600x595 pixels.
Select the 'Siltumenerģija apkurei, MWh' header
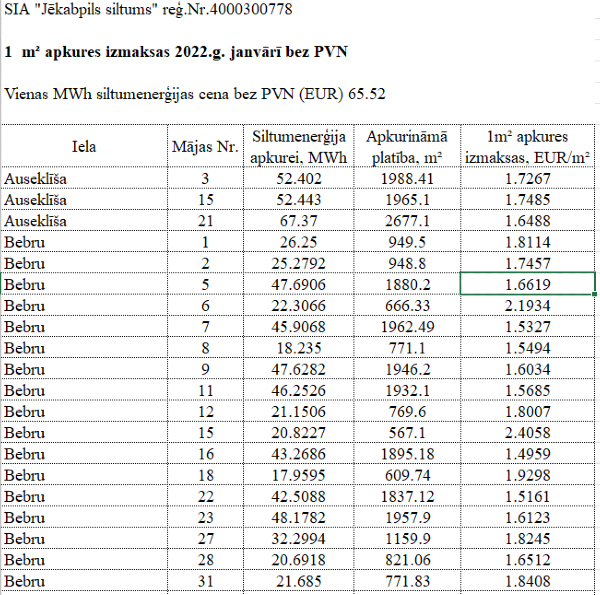(x=298, y=147)
